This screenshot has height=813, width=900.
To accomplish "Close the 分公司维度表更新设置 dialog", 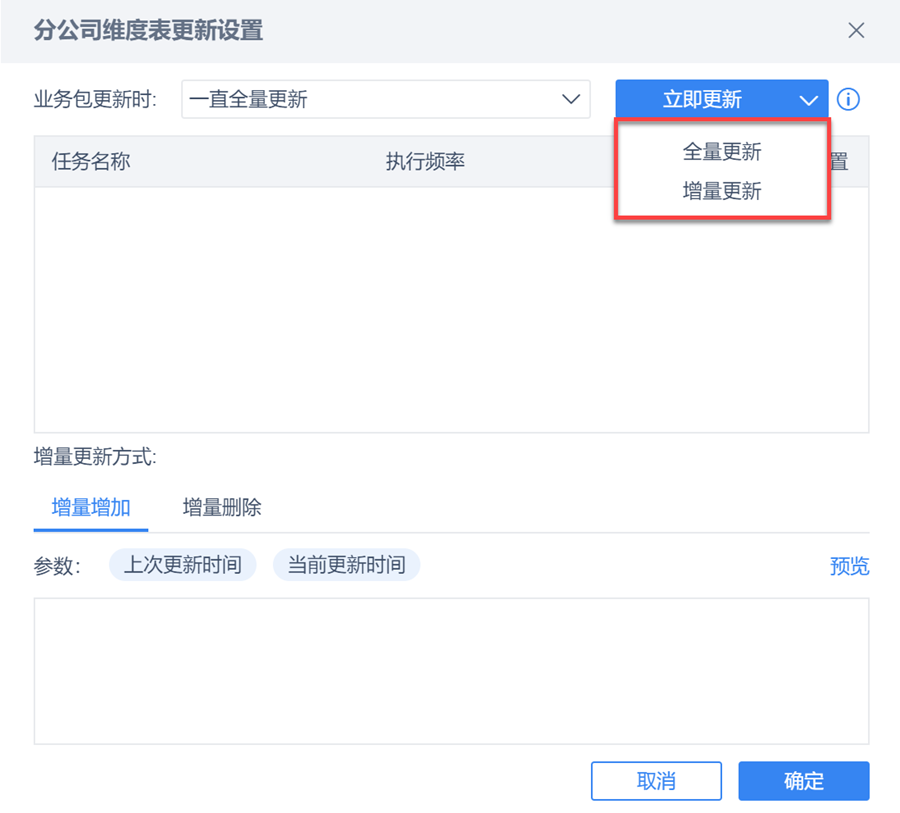I will (x=856, y=30).
